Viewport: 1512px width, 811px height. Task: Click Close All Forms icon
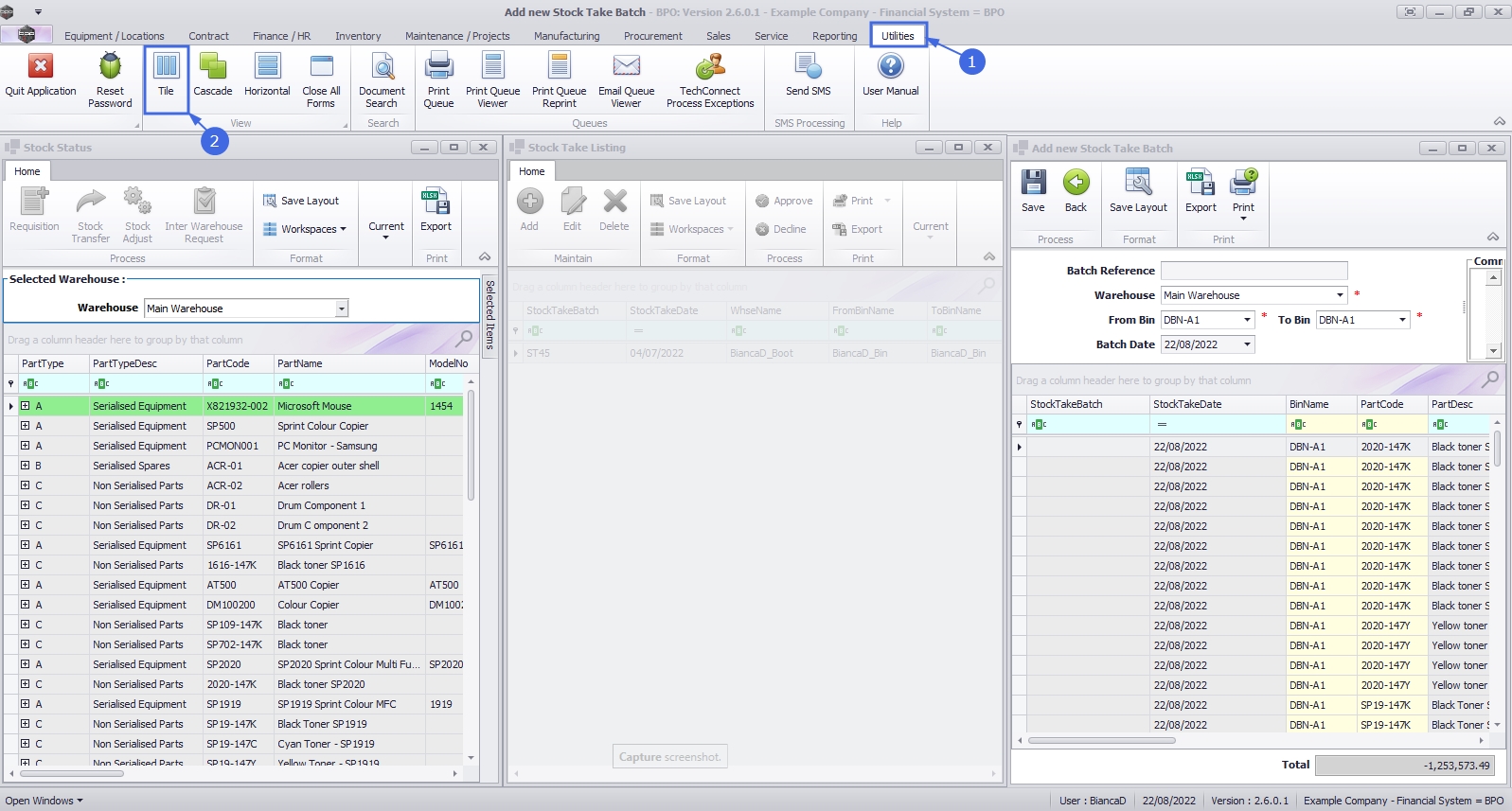[321, 80]
